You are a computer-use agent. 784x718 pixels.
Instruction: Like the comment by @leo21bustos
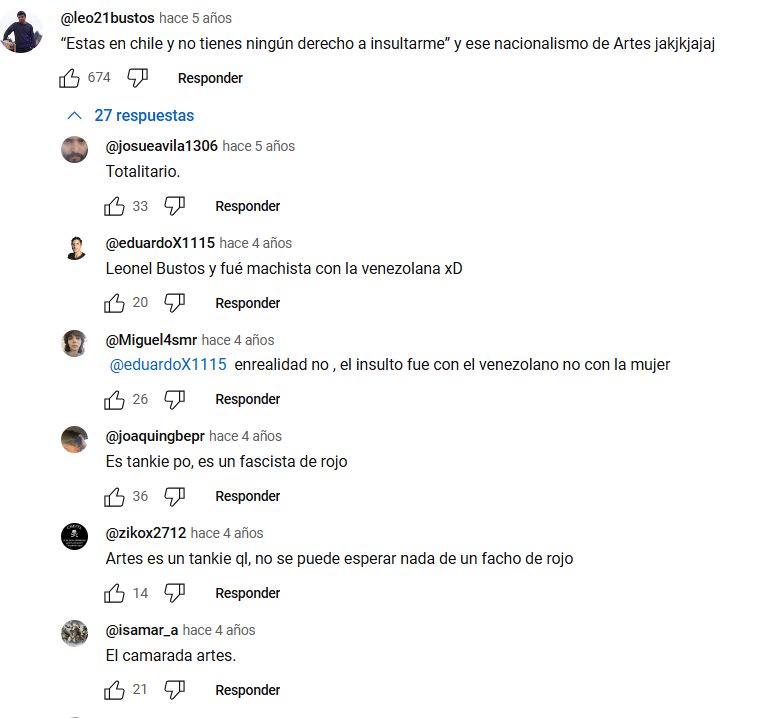point(69,78)
